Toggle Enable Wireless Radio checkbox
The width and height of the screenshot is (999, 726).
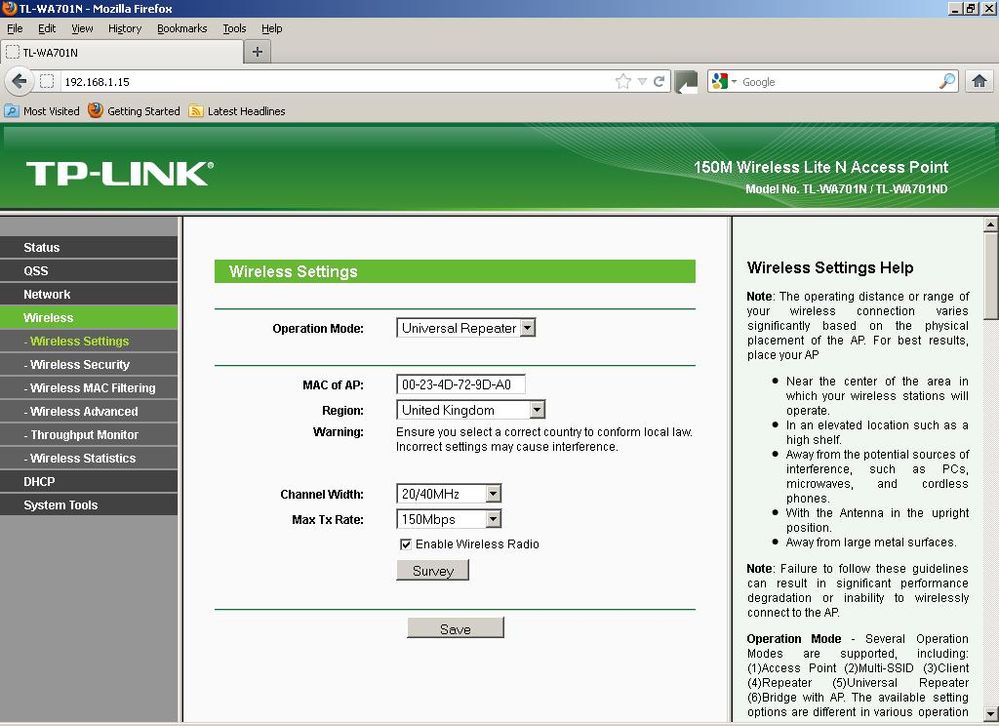point(405,544)
